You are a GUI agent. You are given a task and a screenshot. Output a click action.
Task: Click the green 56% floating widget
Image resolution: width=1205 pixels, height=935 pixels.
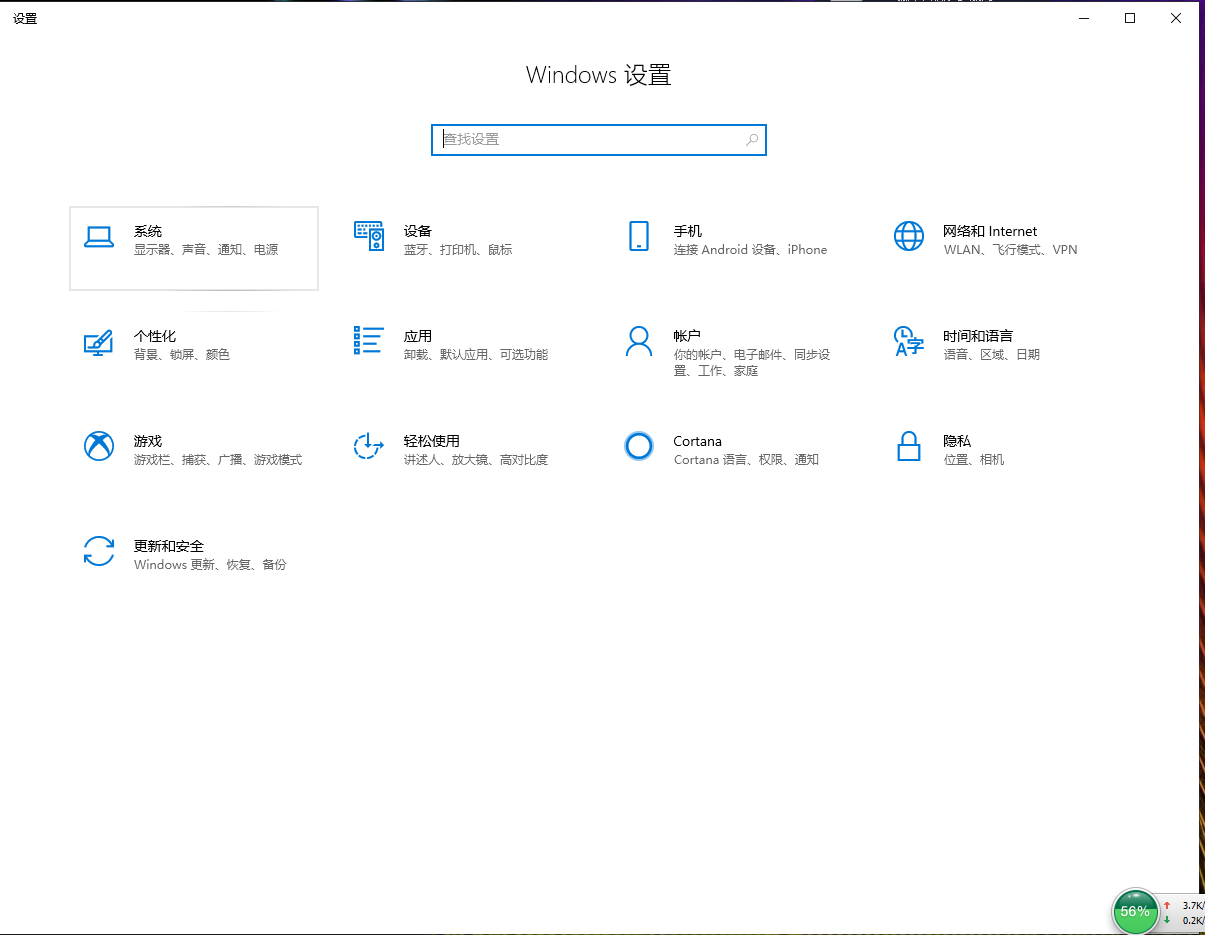coord(1135,911)
